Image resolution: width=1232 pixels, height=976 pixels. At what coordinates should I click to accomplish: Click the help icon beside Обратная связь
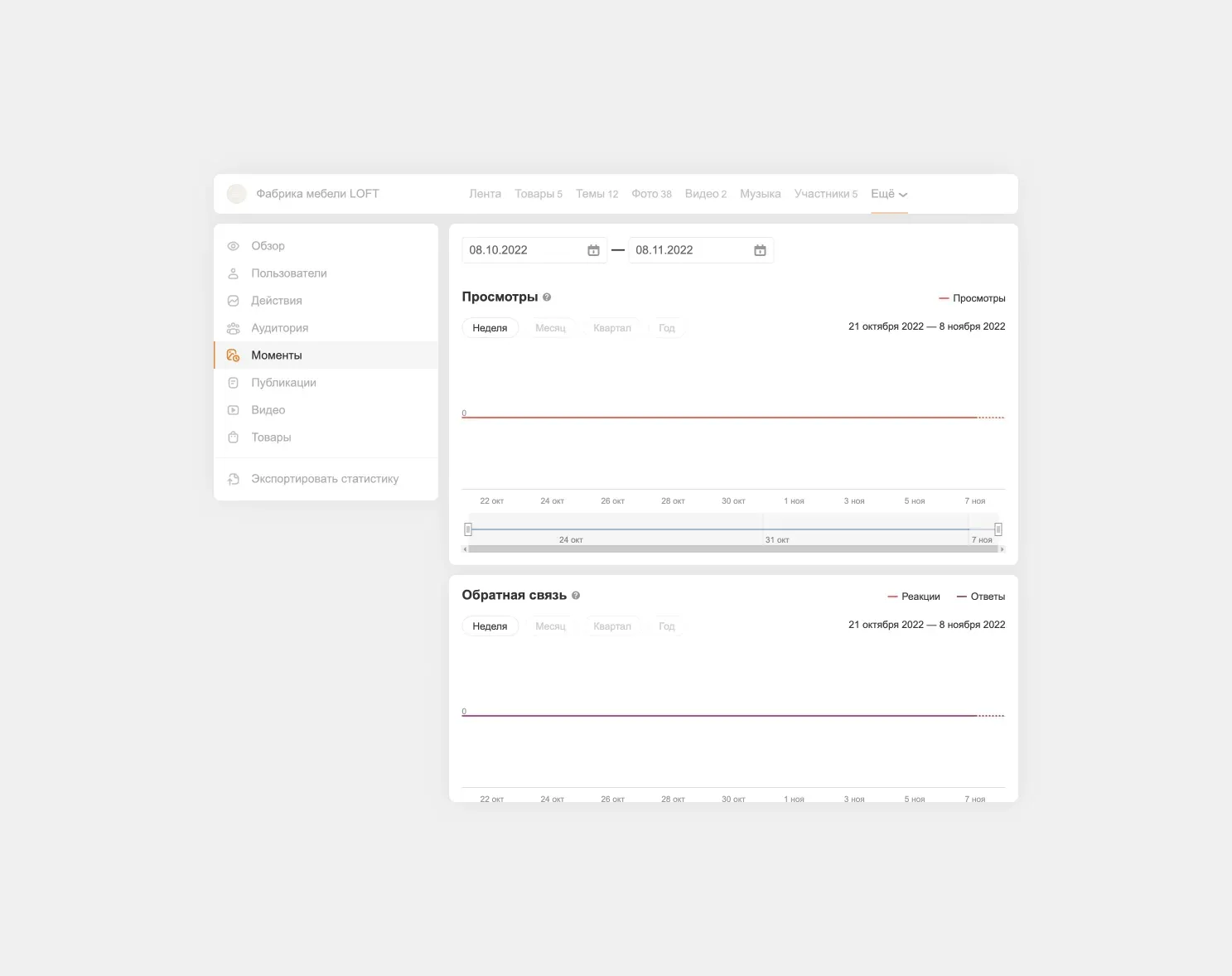[x=576, y=596]
